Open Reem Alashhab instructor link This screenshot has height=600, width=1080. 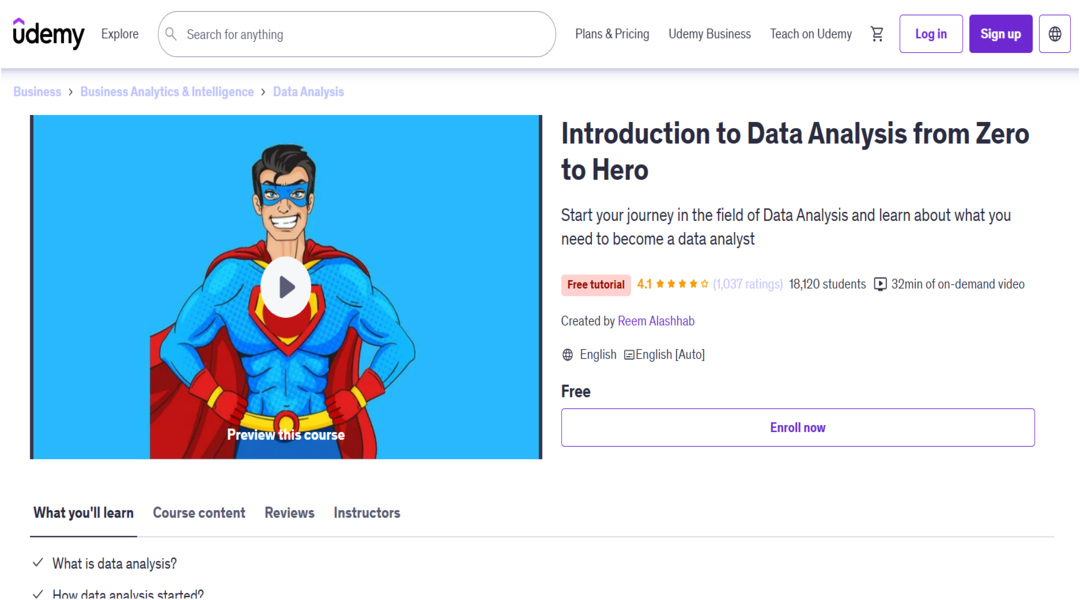click(x=656, y=321)
